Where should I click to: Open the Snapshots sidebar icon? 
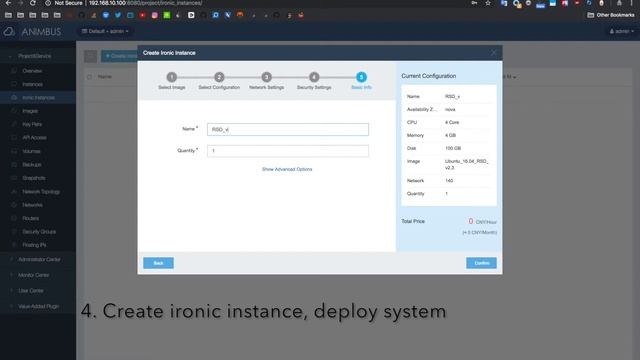tap(14, 178)
